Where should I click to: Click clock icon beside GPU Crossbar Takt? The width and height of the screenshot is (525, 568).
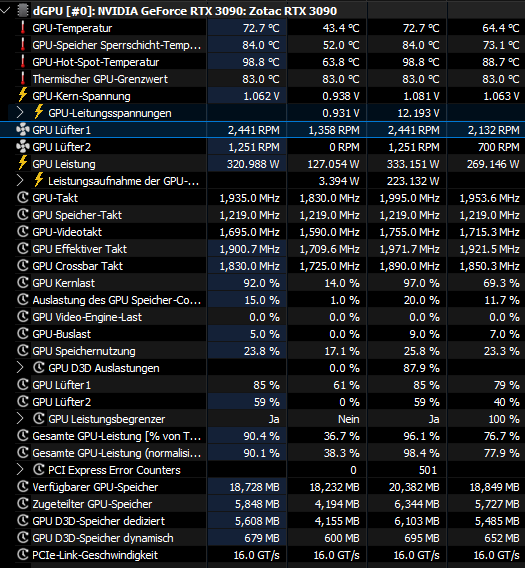point(23,266)
